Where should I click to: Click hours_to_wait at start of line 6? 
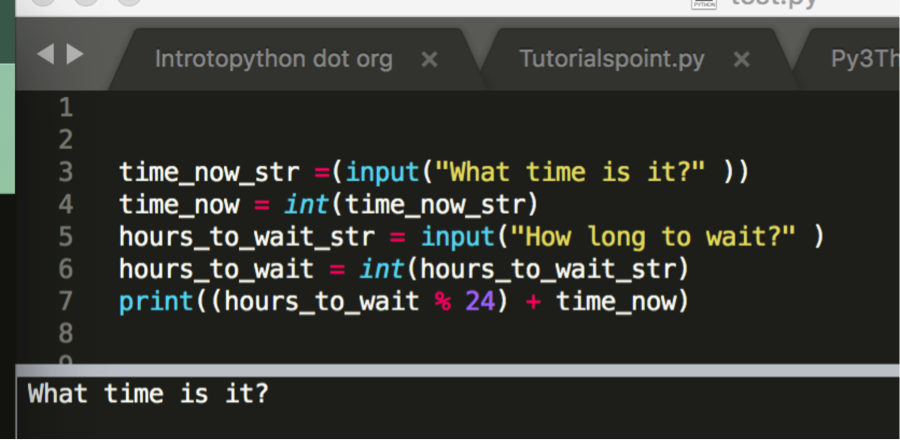coord(217,270)
